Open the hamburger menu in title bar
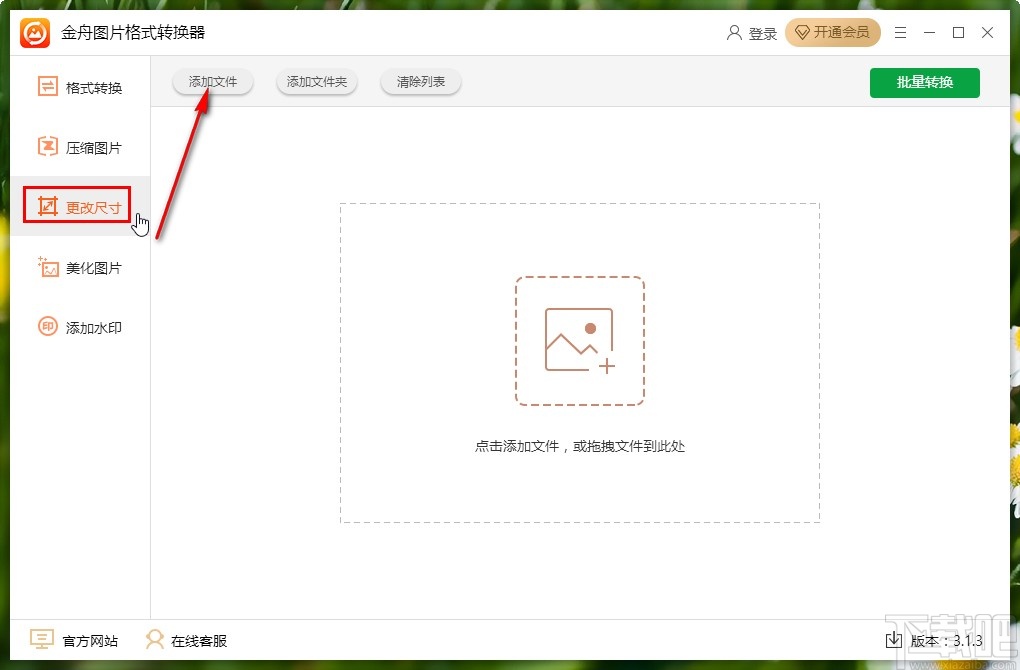The height and width of the screenshot is (670, 1020). [x=899, y=32]
